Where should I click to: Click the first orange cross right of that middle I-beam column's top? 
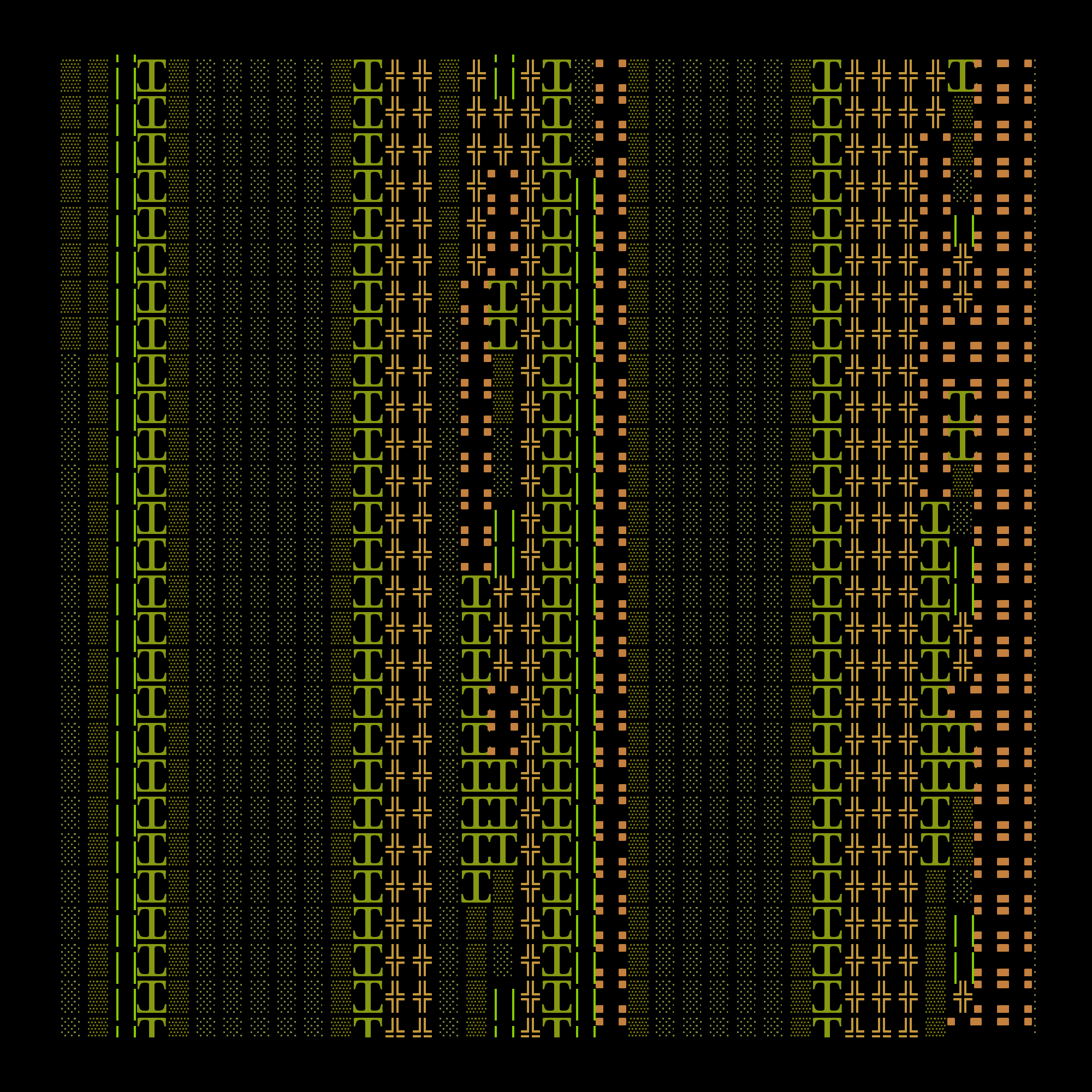pos(503,592)
